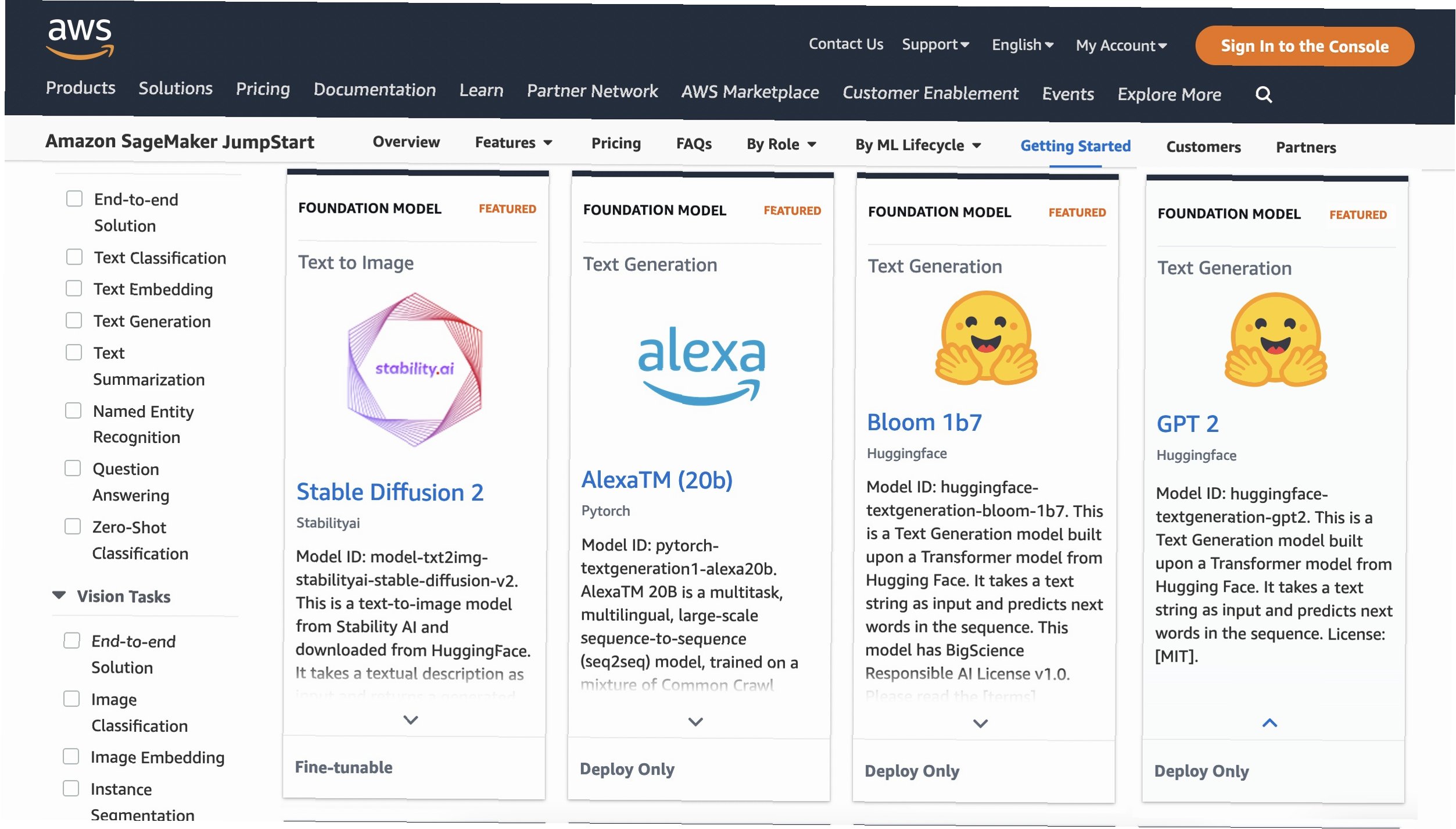Screen dimensions: 1456x829
Task: Expand the Bloom 1b7 description chevron
Action: (x=980, y=724)
